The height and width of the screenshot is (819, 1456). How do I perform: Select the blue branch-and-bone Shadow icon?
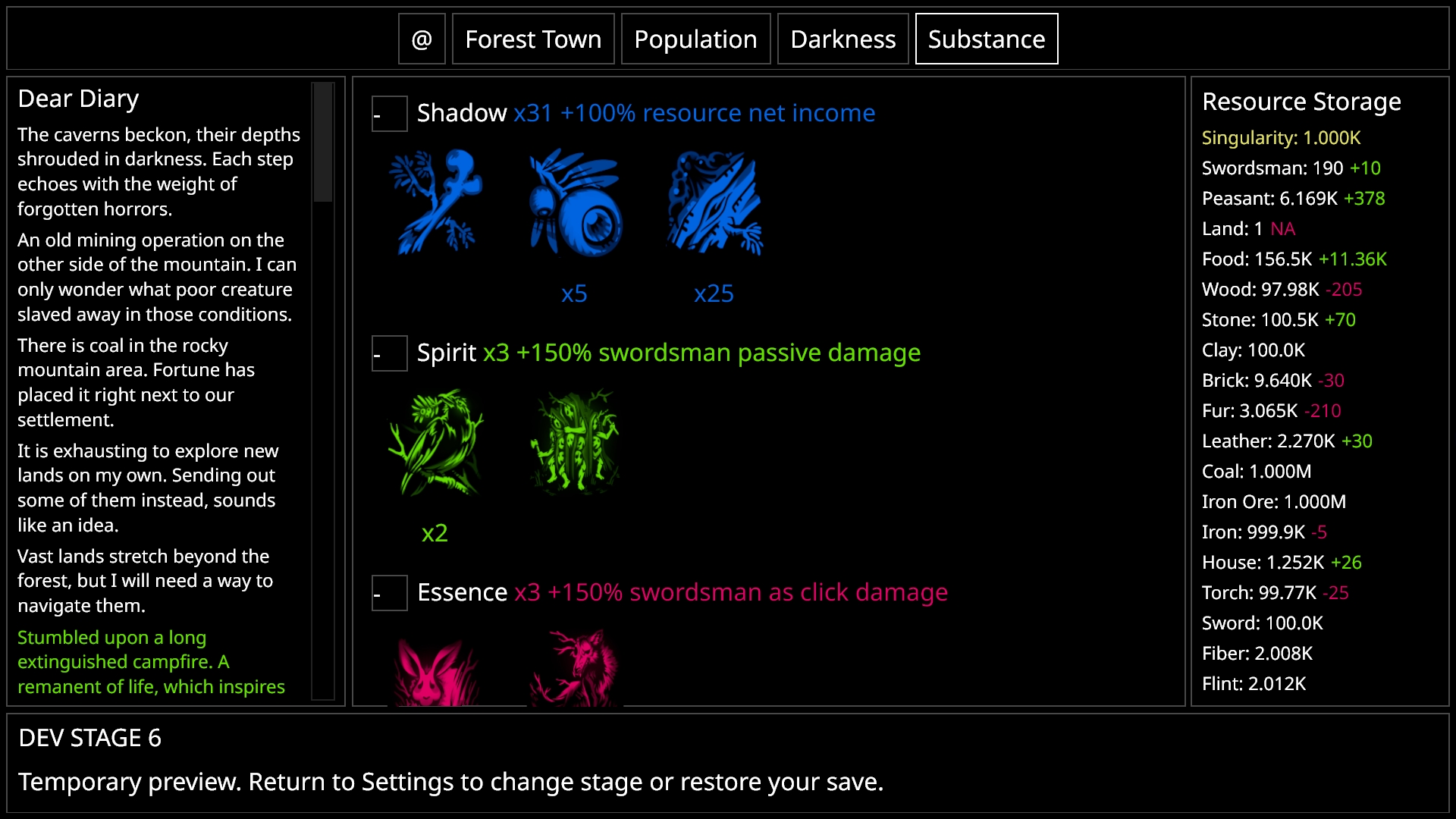(435, 202)
